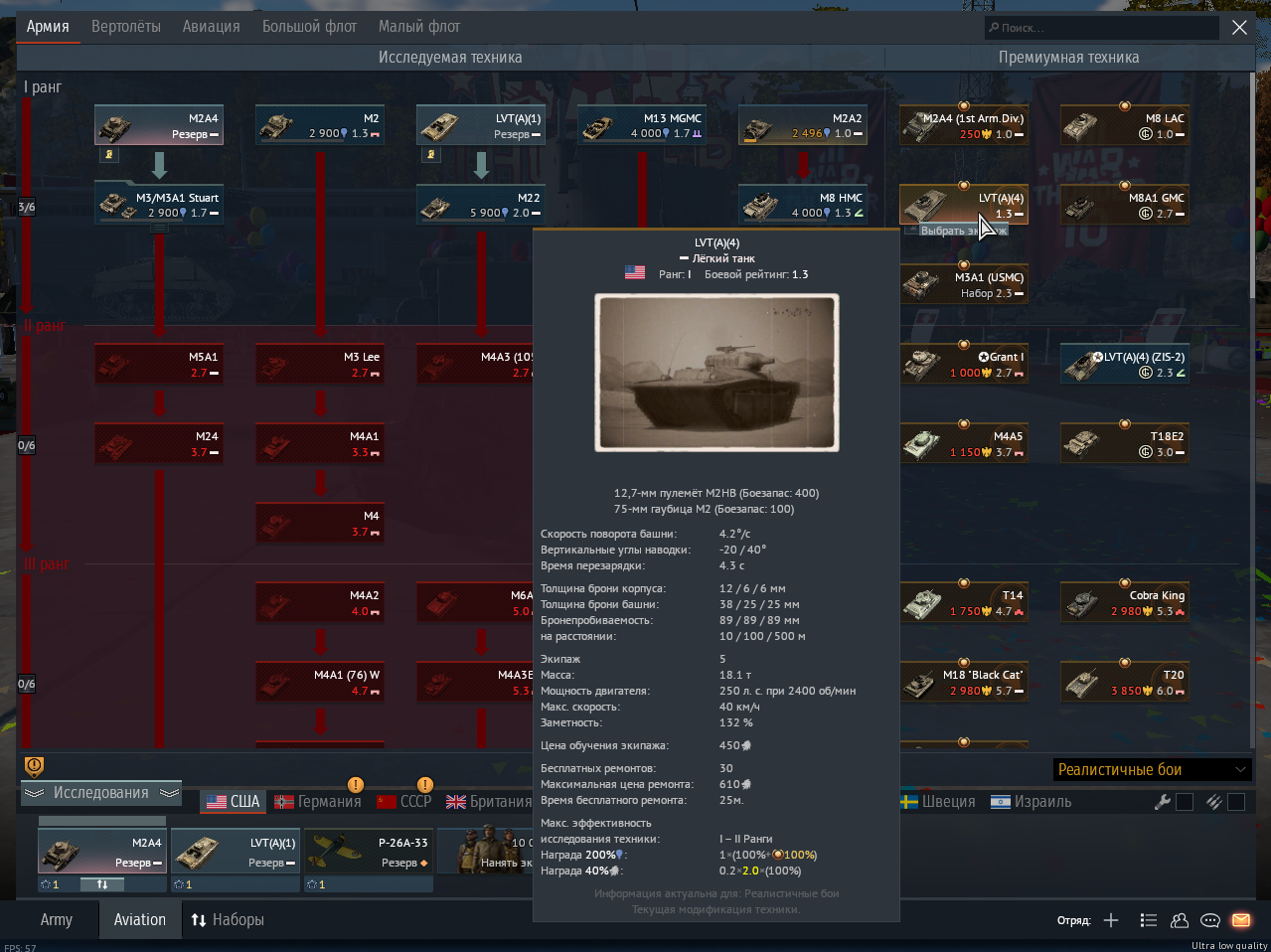
Task: Click the Нанять экипаж recruit slot
Action: click(x=486, y=852)
